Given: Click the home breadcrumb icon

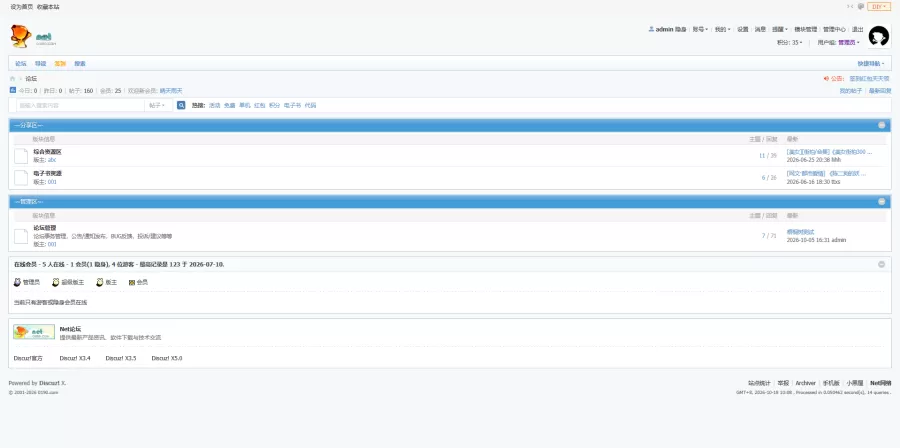Looking at the screenshot, I should pos(13,79).
